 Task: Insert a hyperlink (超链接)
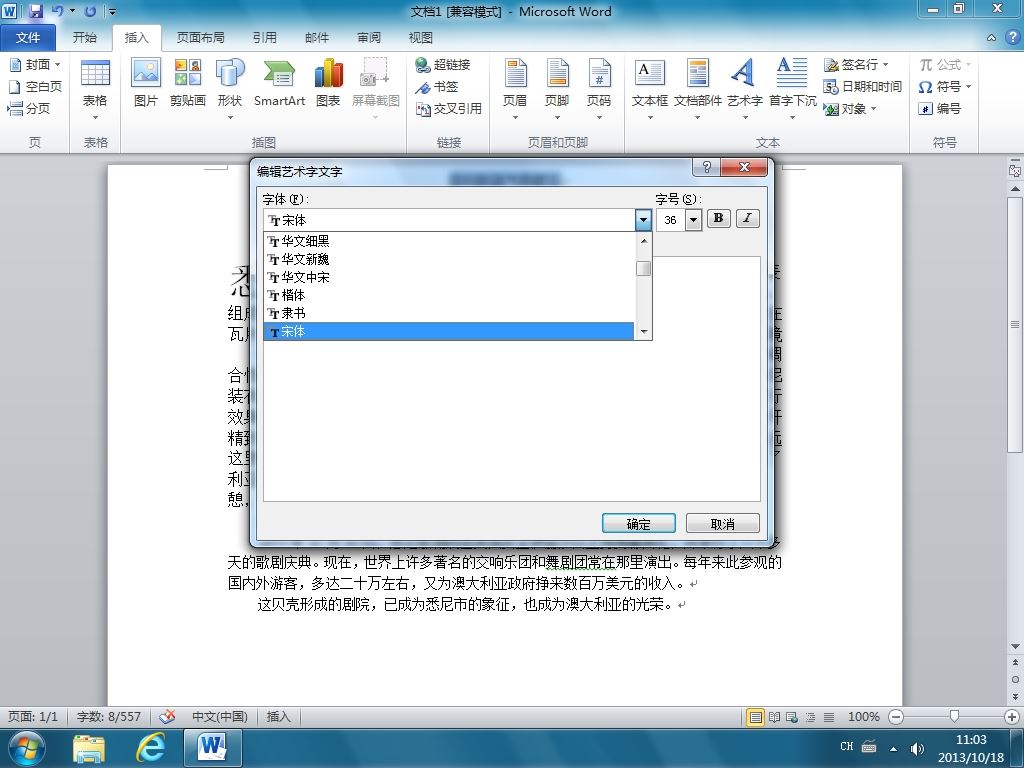[x=443, y=65]
